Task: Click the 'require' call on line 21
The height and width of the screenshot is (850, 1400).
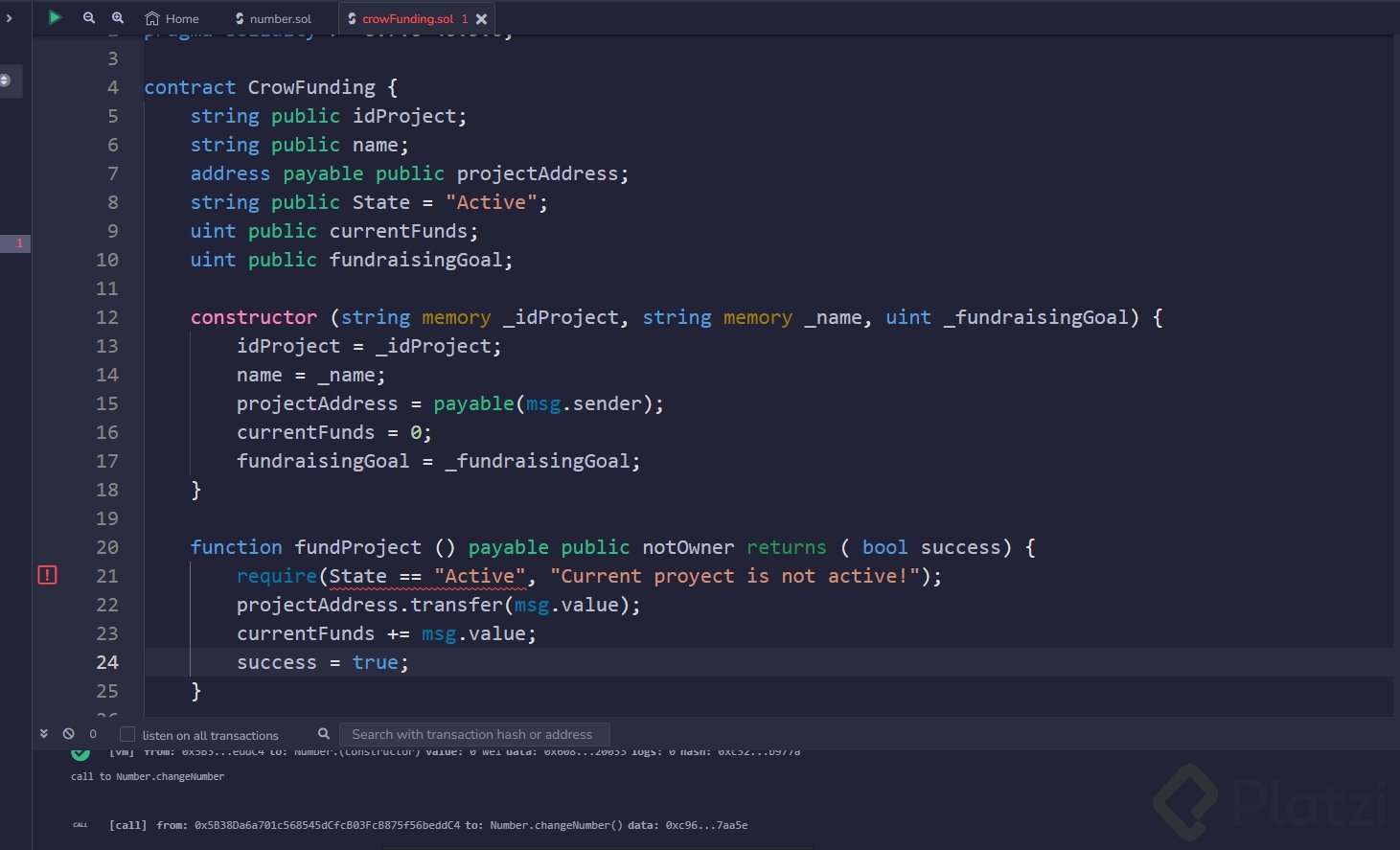Action: click(x=277, y=576)
